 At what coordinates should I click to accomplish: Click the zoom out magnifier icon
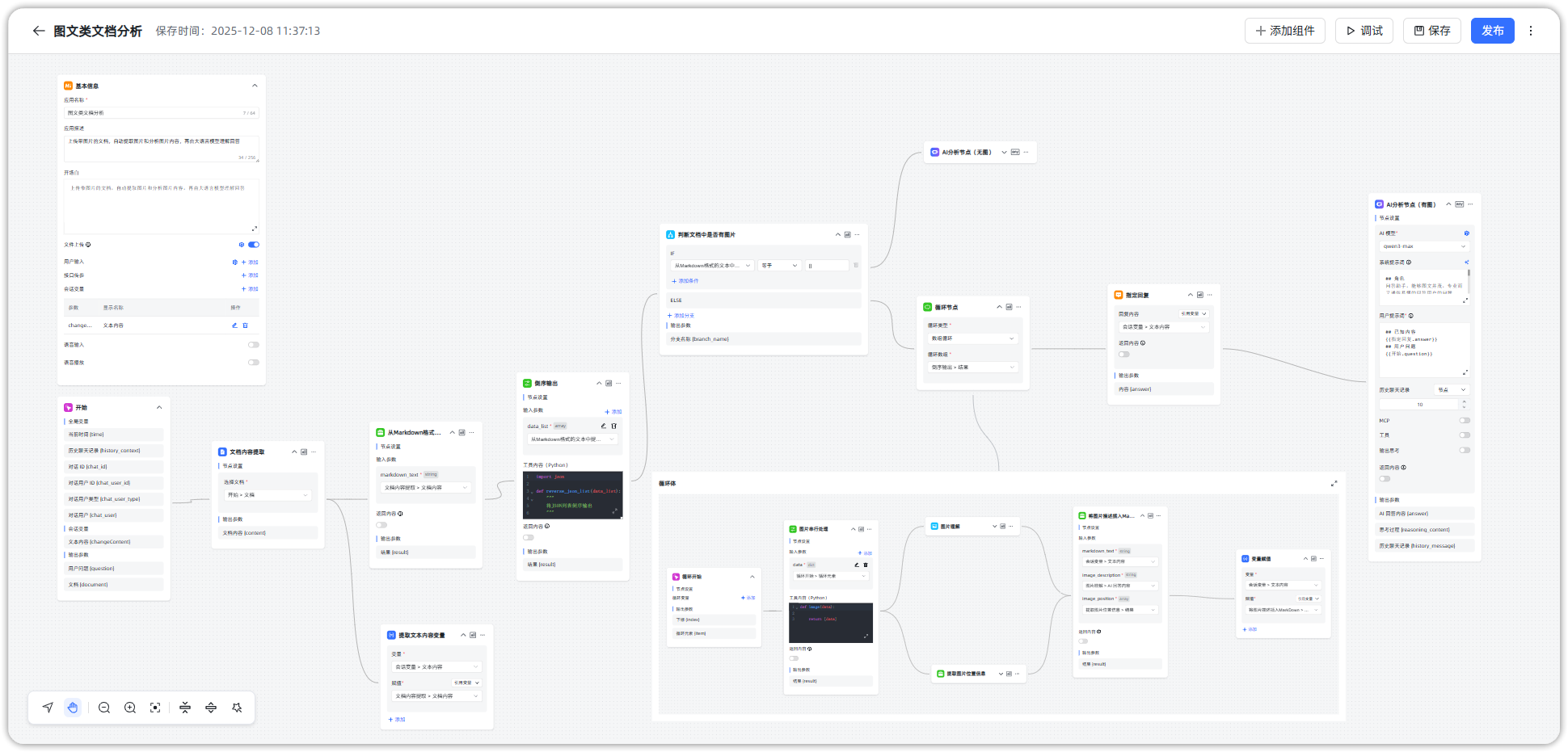pos(104,708)
